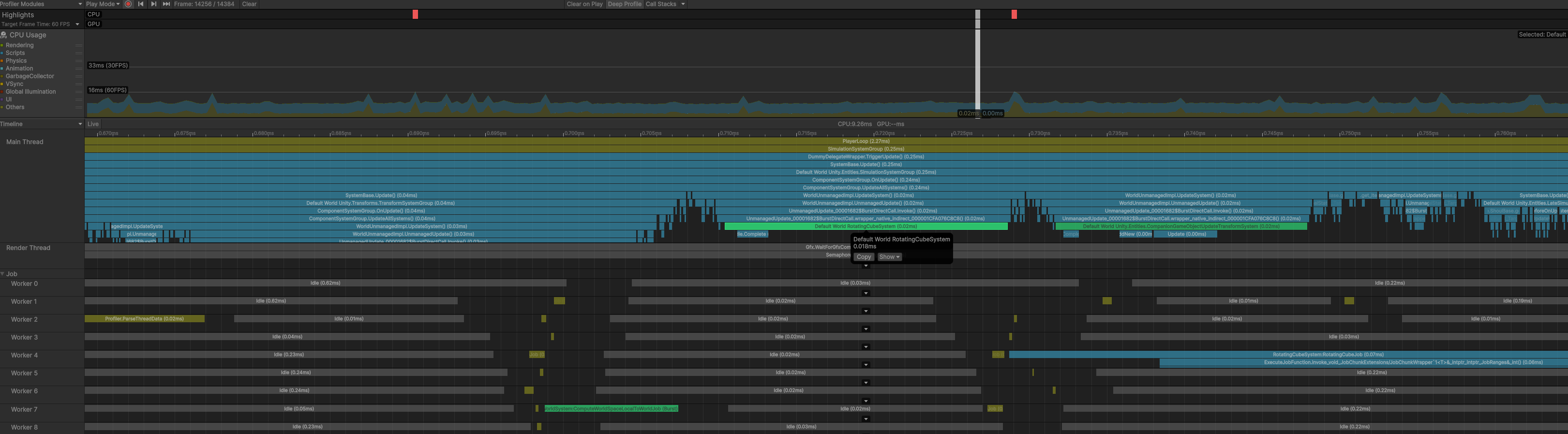Click the first red CPU highlight marker

click(415, 14)
